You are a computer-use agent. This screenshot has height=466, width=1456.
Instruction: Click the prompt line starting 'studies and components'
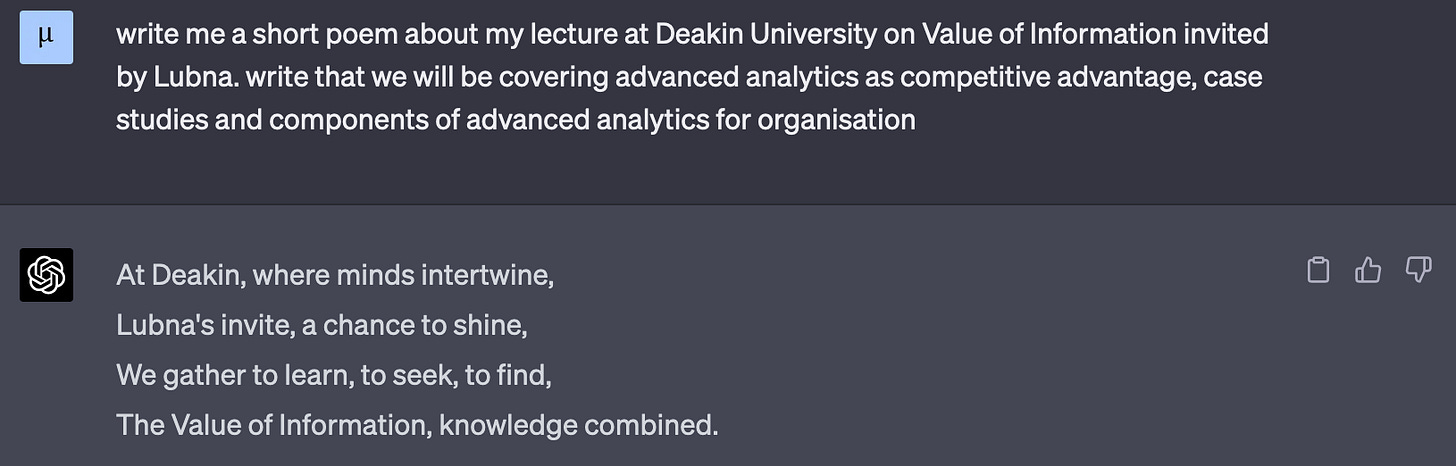click(515, 120)
